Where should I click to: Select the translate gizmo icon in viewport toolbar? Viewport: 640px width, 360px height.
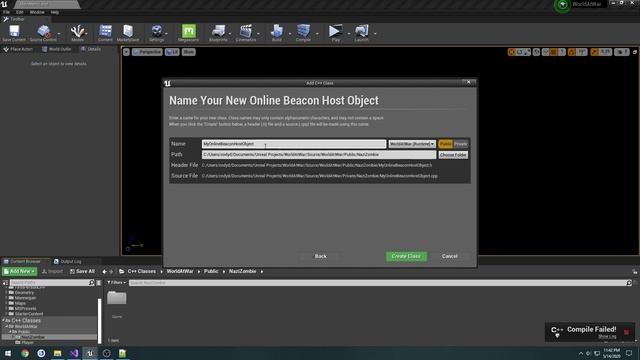511,52
